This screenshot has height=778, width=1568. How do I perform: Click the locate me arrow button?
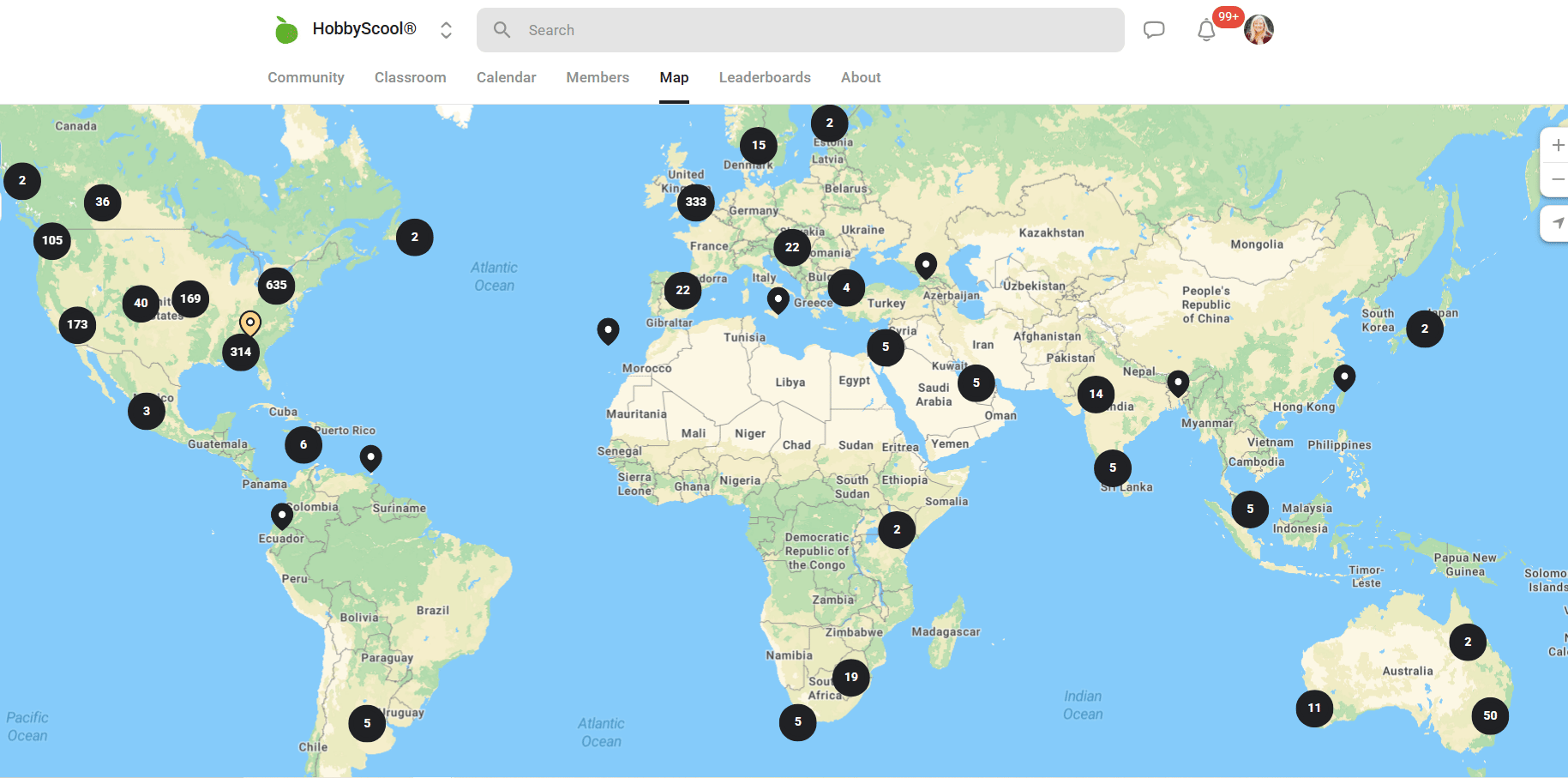1557,223
